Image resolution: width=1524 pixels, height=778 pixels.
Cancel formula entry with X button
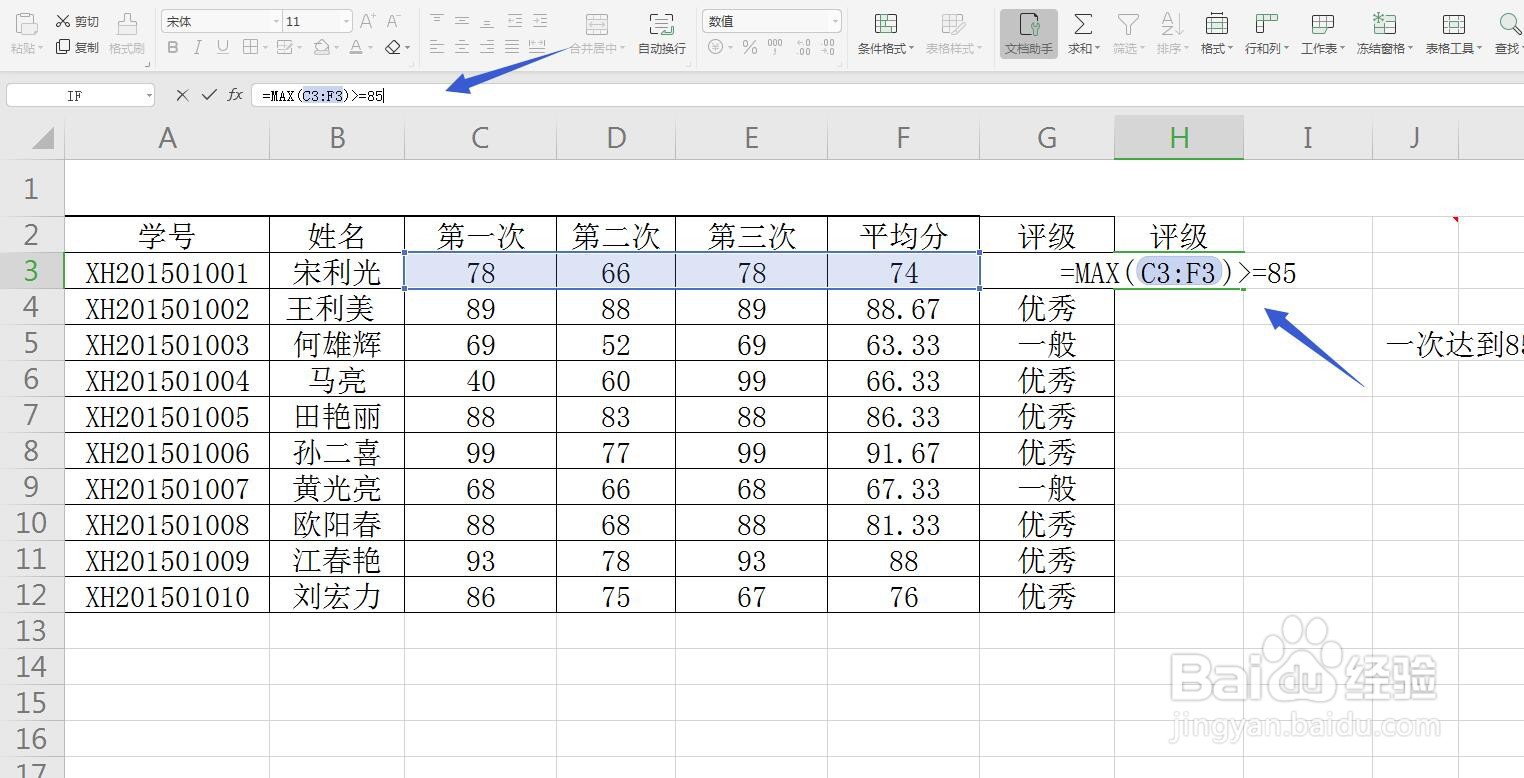(x=182, y=95)
